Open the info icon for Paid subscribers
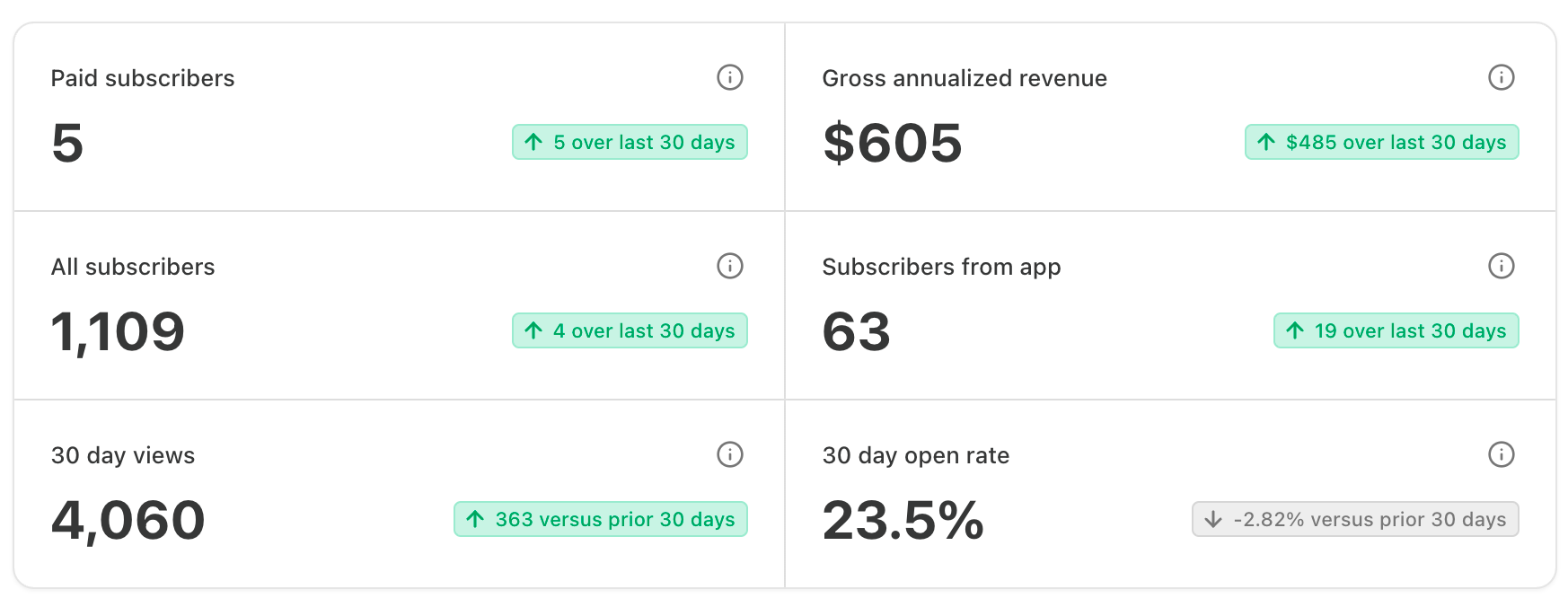The image size is (1568, 607). coord(730,77)
